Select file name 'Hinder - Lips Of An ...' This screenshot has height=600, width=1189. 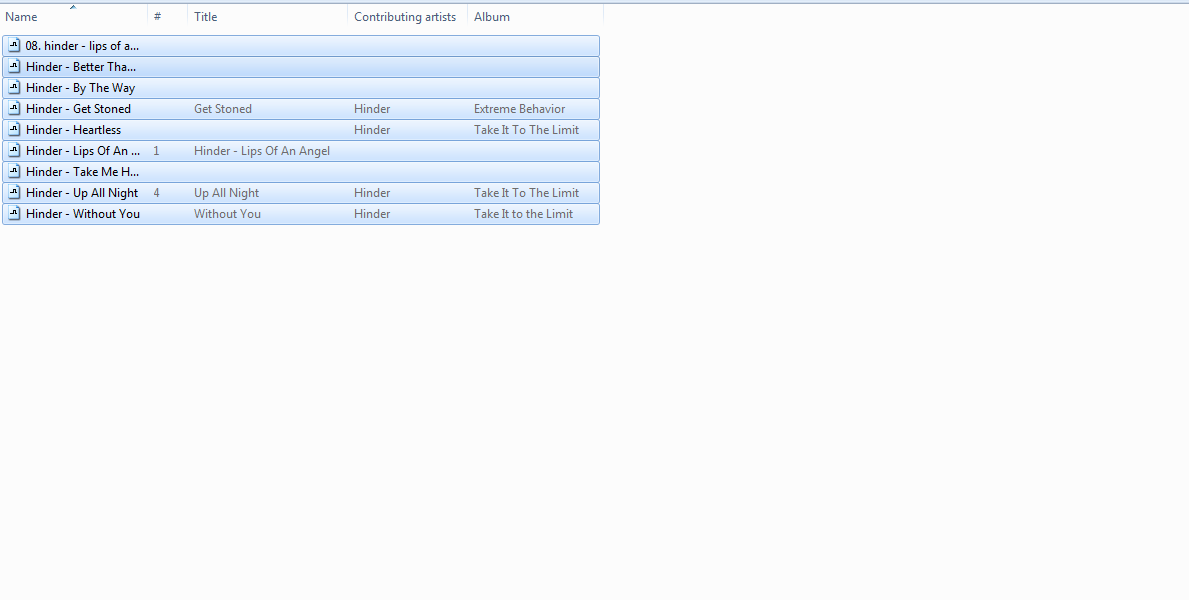(x=83, y=151)
